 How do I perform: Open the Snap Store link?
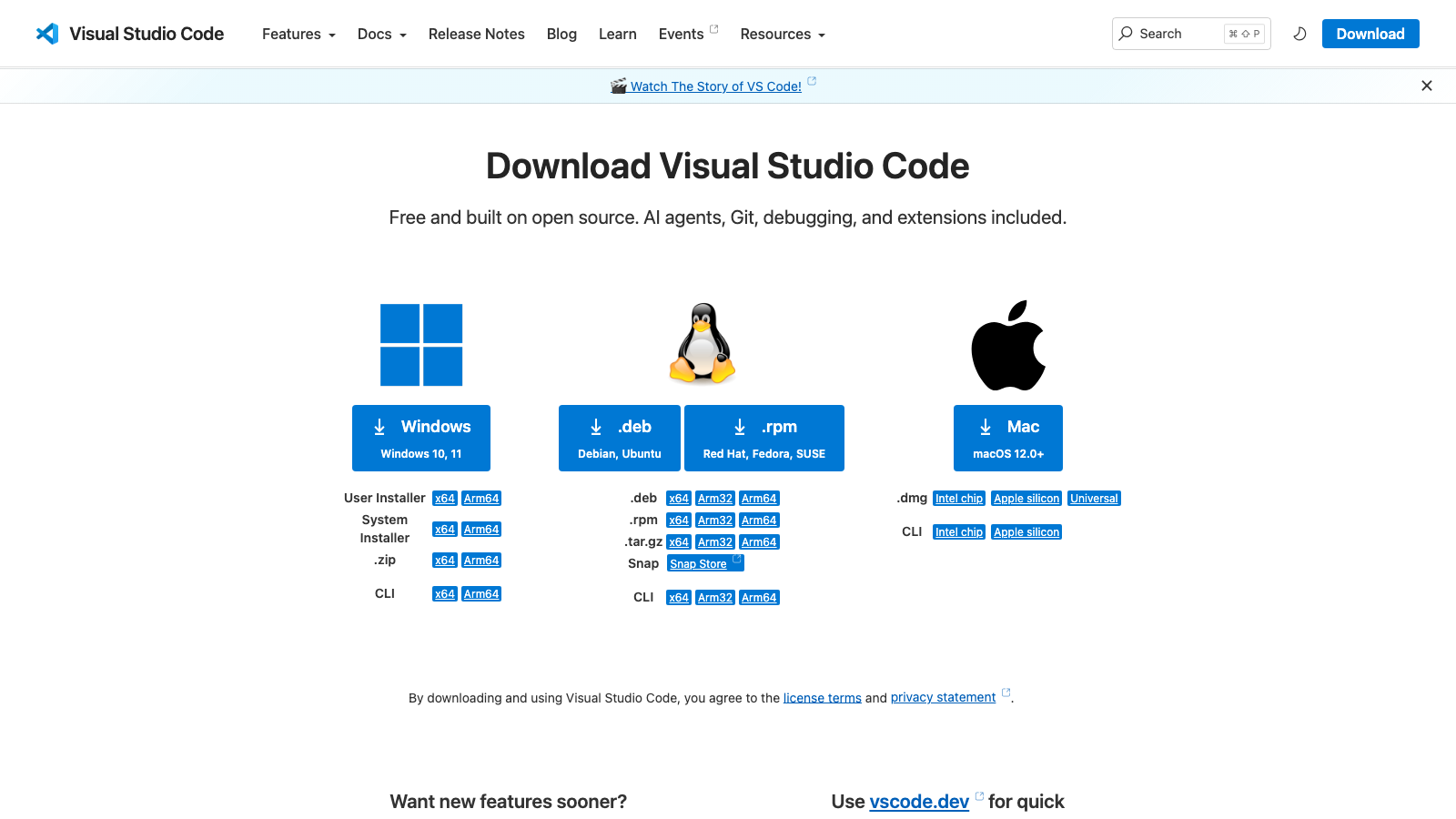705,563
